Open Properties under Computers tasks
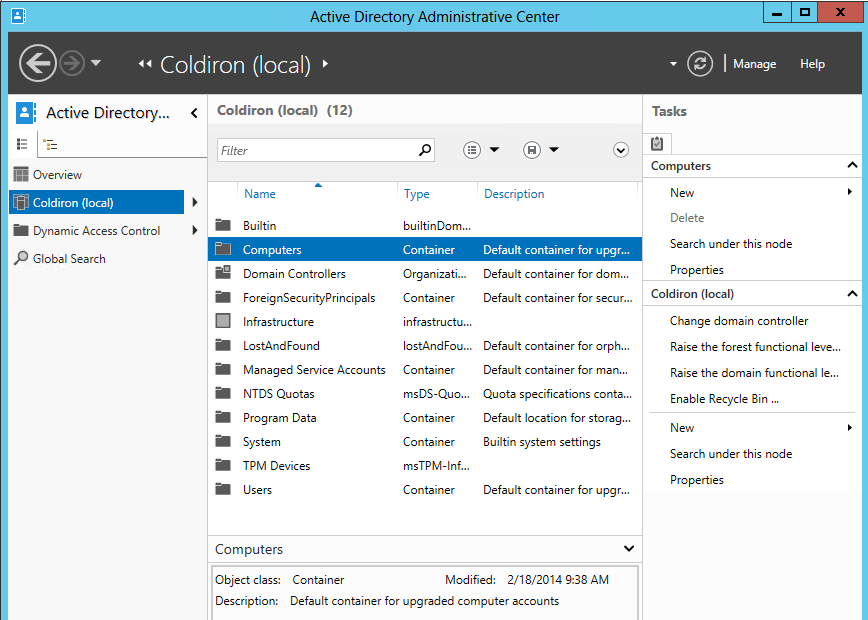The height and width of the screenshot is (620, 868). [x=696, y=270]
